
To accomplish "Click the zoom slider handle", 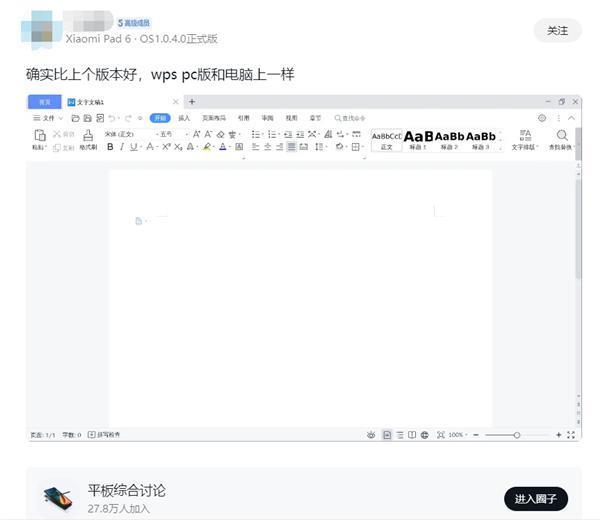I will click(x=517, y=435).
